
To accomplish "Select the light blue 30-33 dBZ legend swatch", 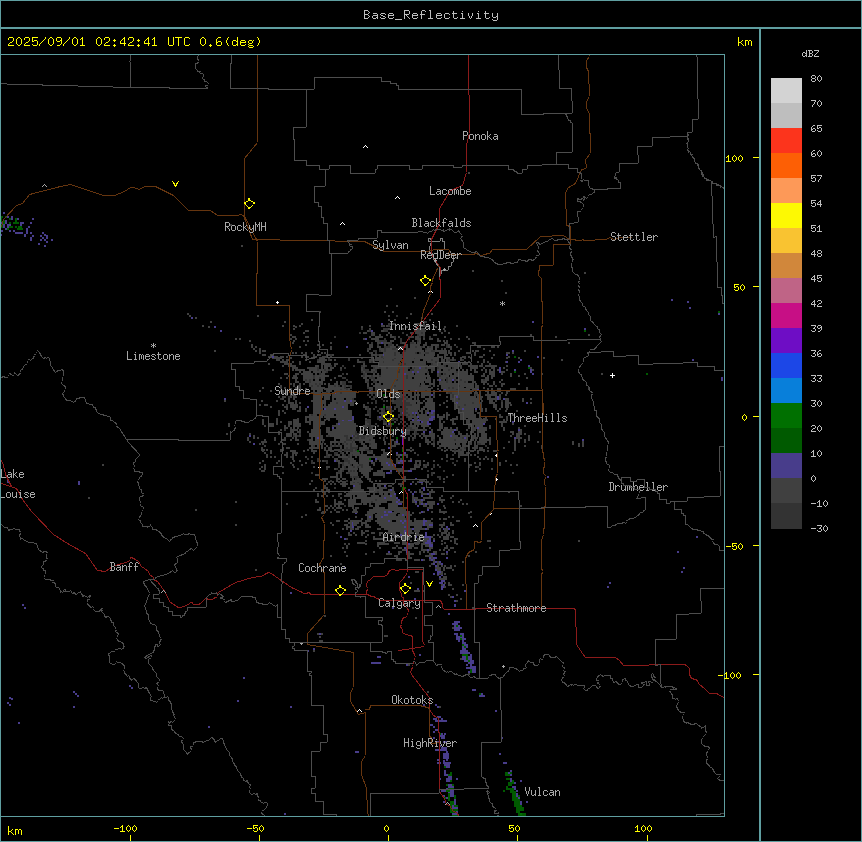I will (786, 391).
